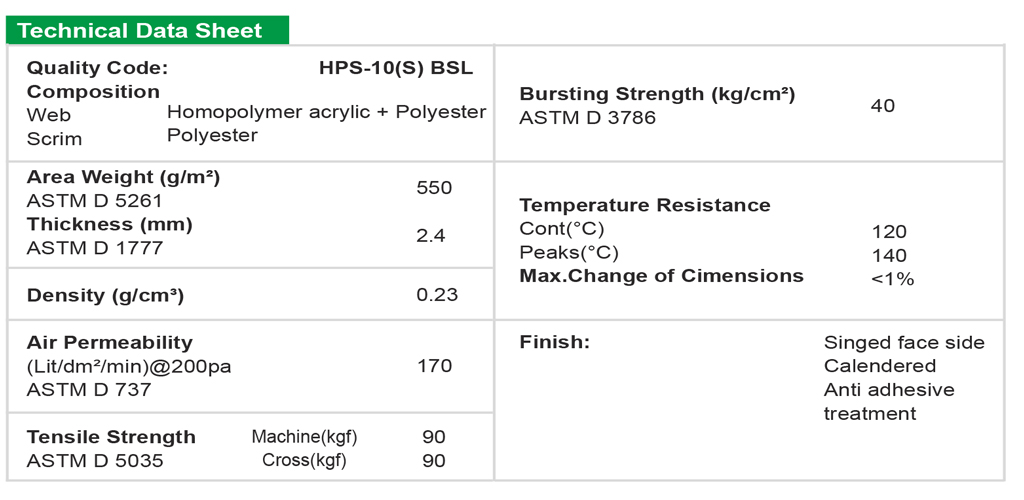Select the Peaks(°C) value 140
1024x500 pixels.
tap(889, 255)
